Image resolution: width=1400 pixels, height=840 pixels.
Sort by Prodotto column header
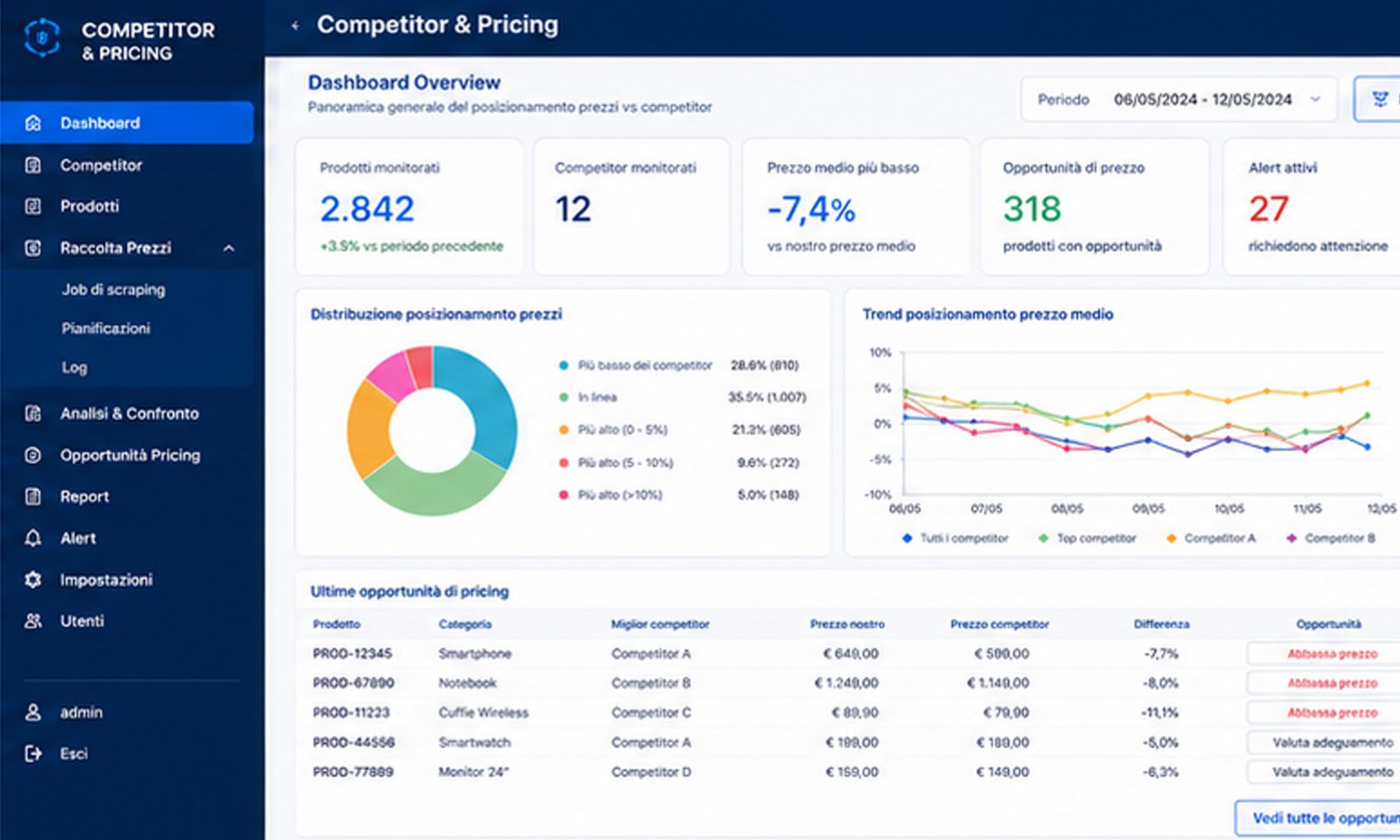(336, 625)
